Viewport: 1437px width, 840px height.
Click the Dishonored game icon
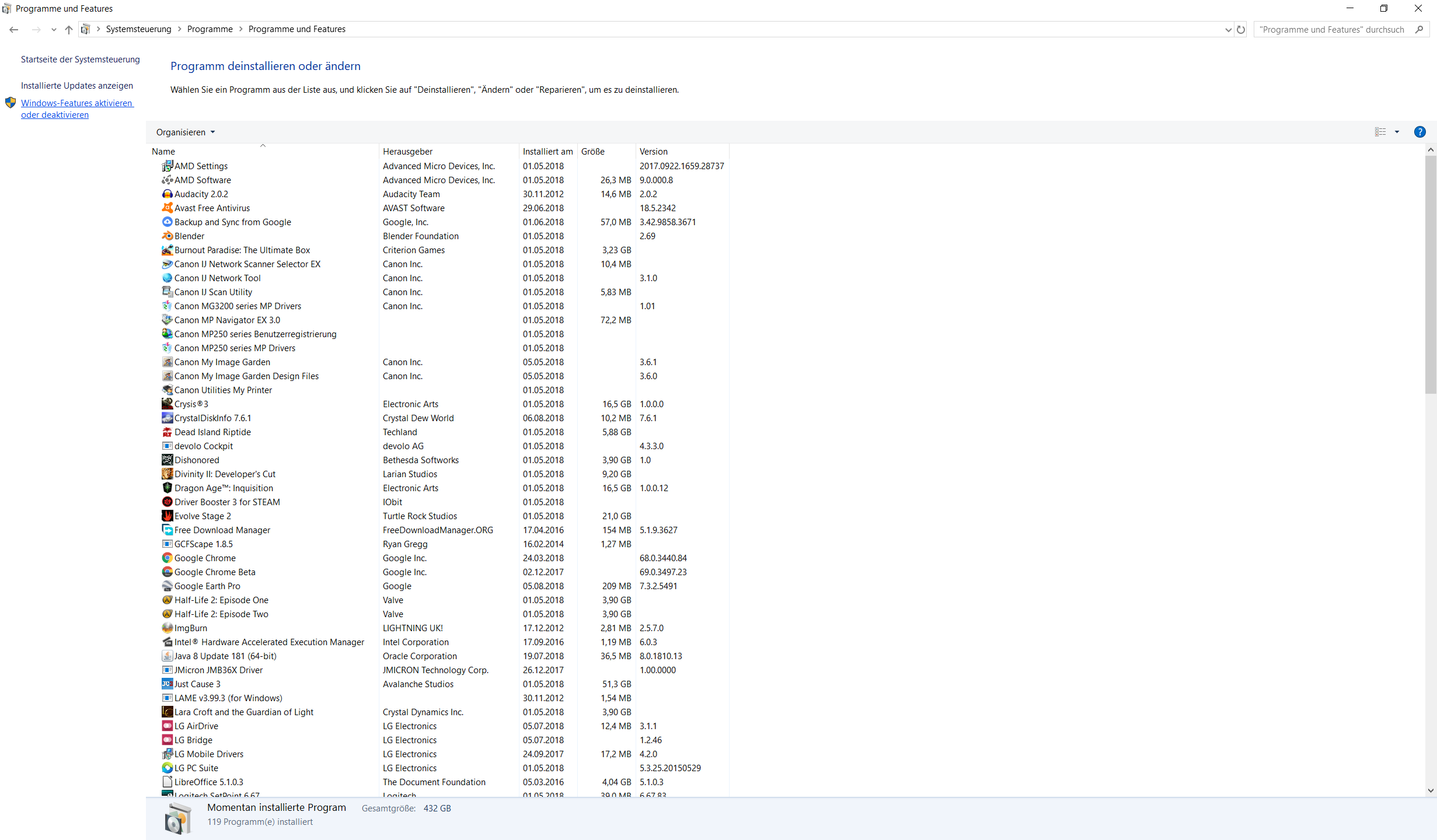167,460
